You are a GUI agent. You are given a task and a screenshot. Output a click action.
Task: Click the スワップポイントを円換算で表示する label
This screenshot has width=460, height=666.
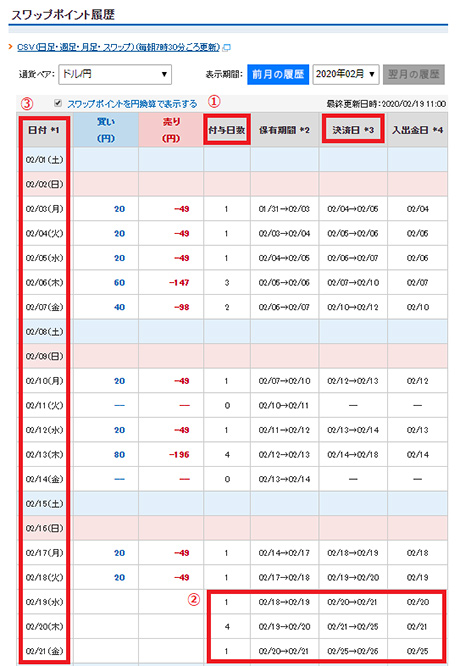pyautogui.click(x=132, y=104)
